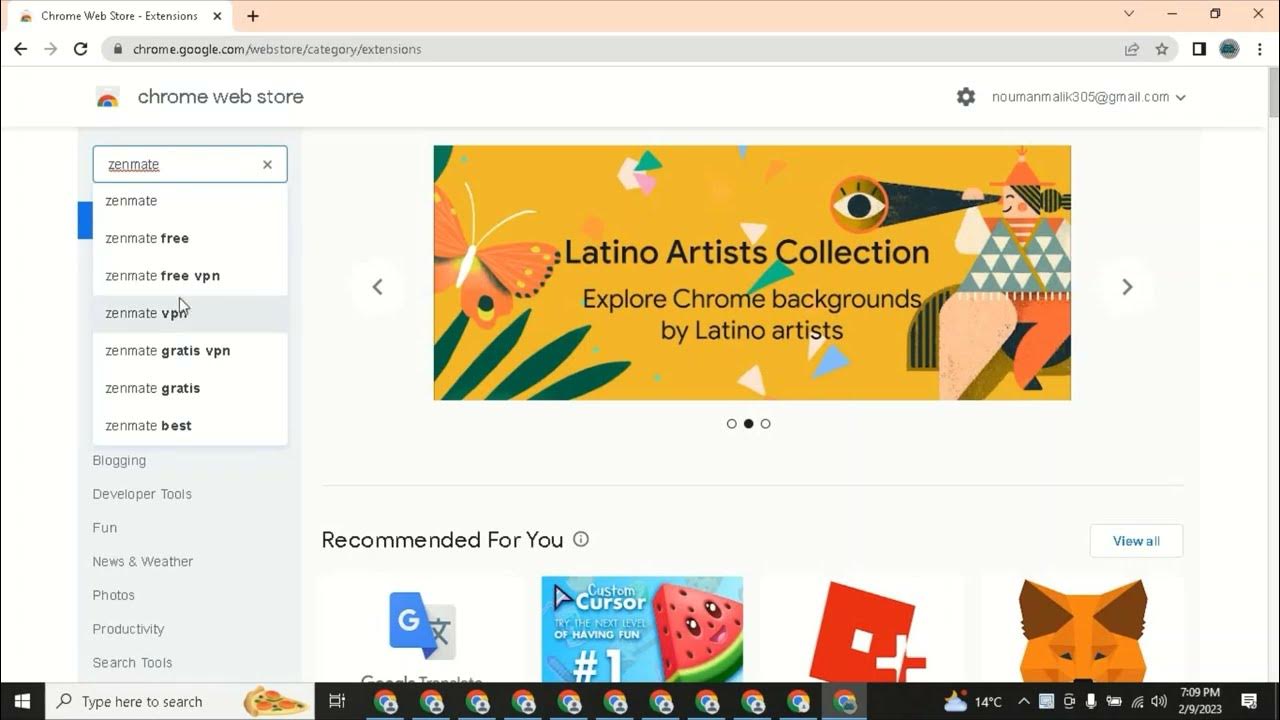
Task: Choose the "zenmate free vpn" suggestion
Action: pos(190,276)
